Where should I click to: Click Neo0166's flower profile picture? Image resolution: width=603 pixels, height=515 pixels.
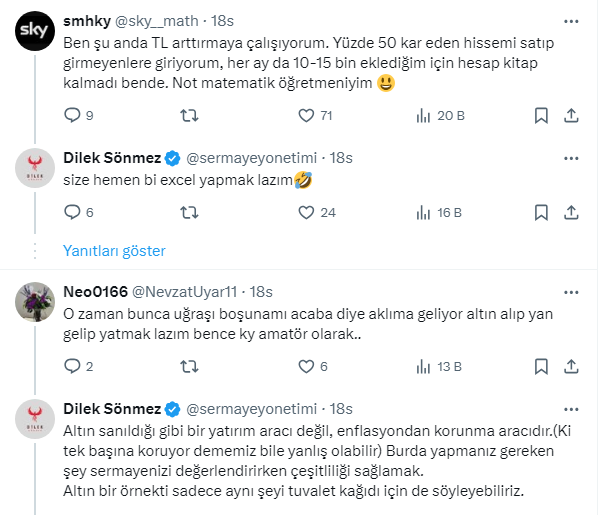[35, 303]
